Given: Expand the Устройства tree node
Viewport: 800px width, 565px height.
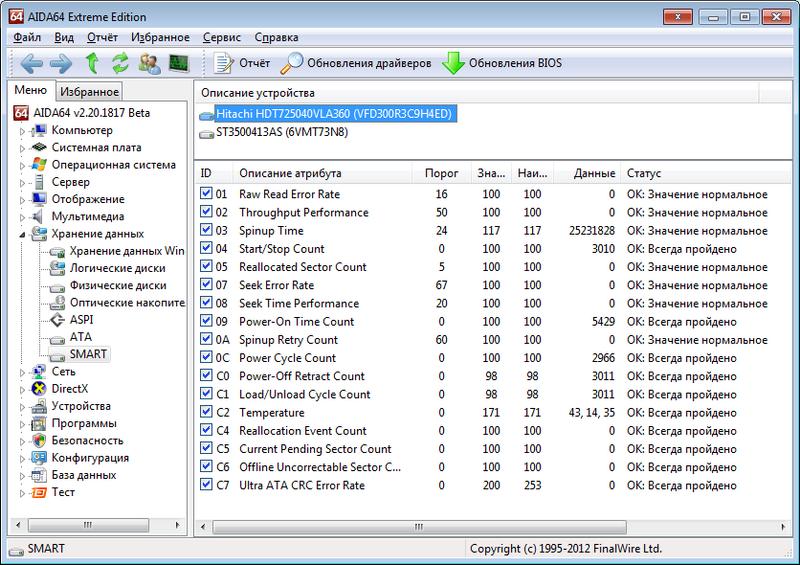Looking at the screenshot, I should [22, 407].
